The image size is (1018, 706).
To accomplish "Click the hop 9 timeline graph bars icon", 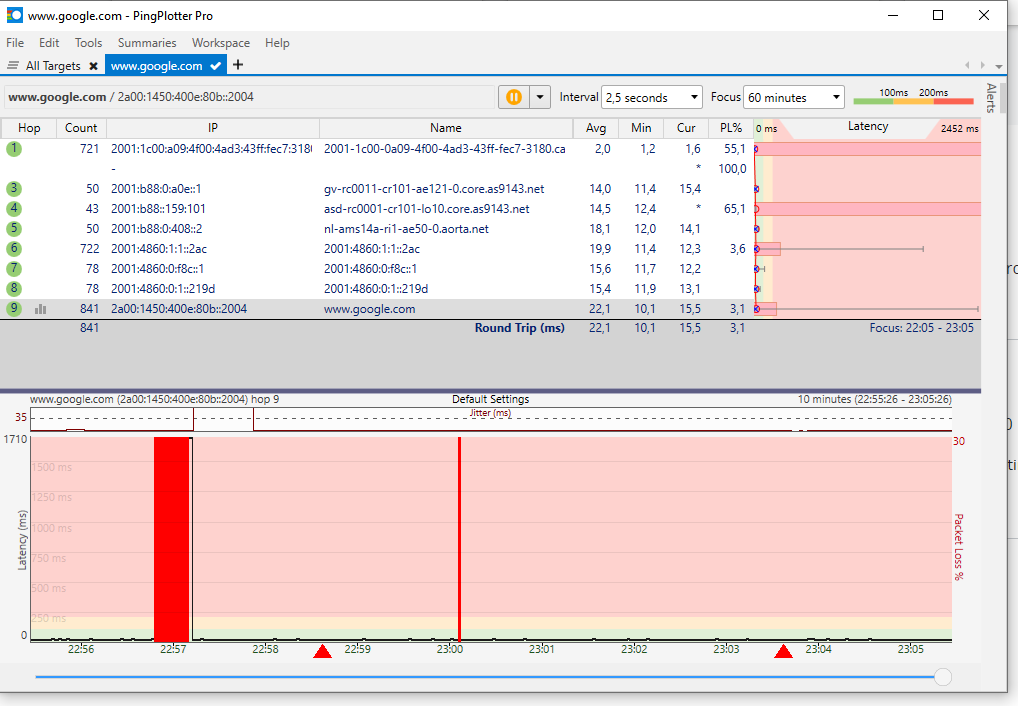I will 41,309.
